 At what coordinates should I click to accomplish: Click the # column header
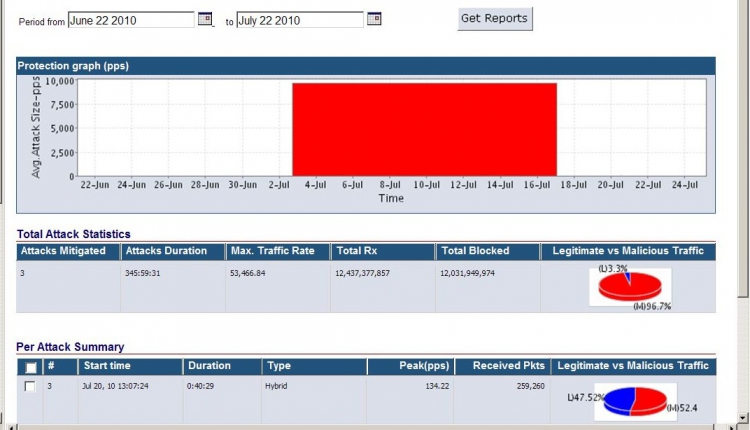(60, 366)
